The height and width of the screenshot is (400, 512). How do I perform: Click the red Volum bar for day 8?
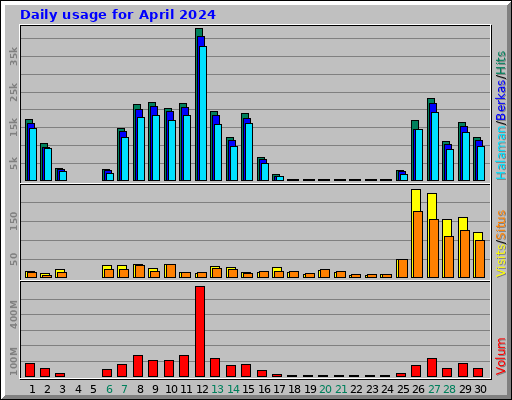click(x=138, y=366)
